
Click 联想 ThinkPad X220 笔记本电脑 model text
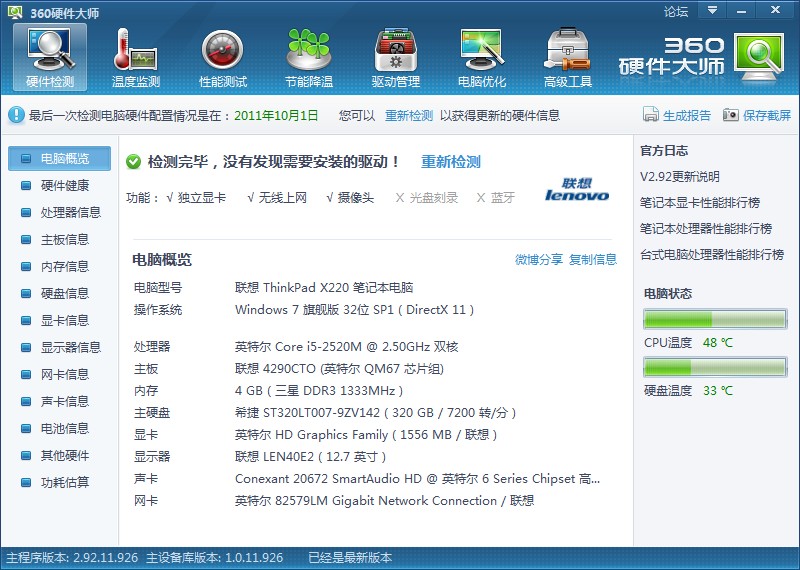324,288
